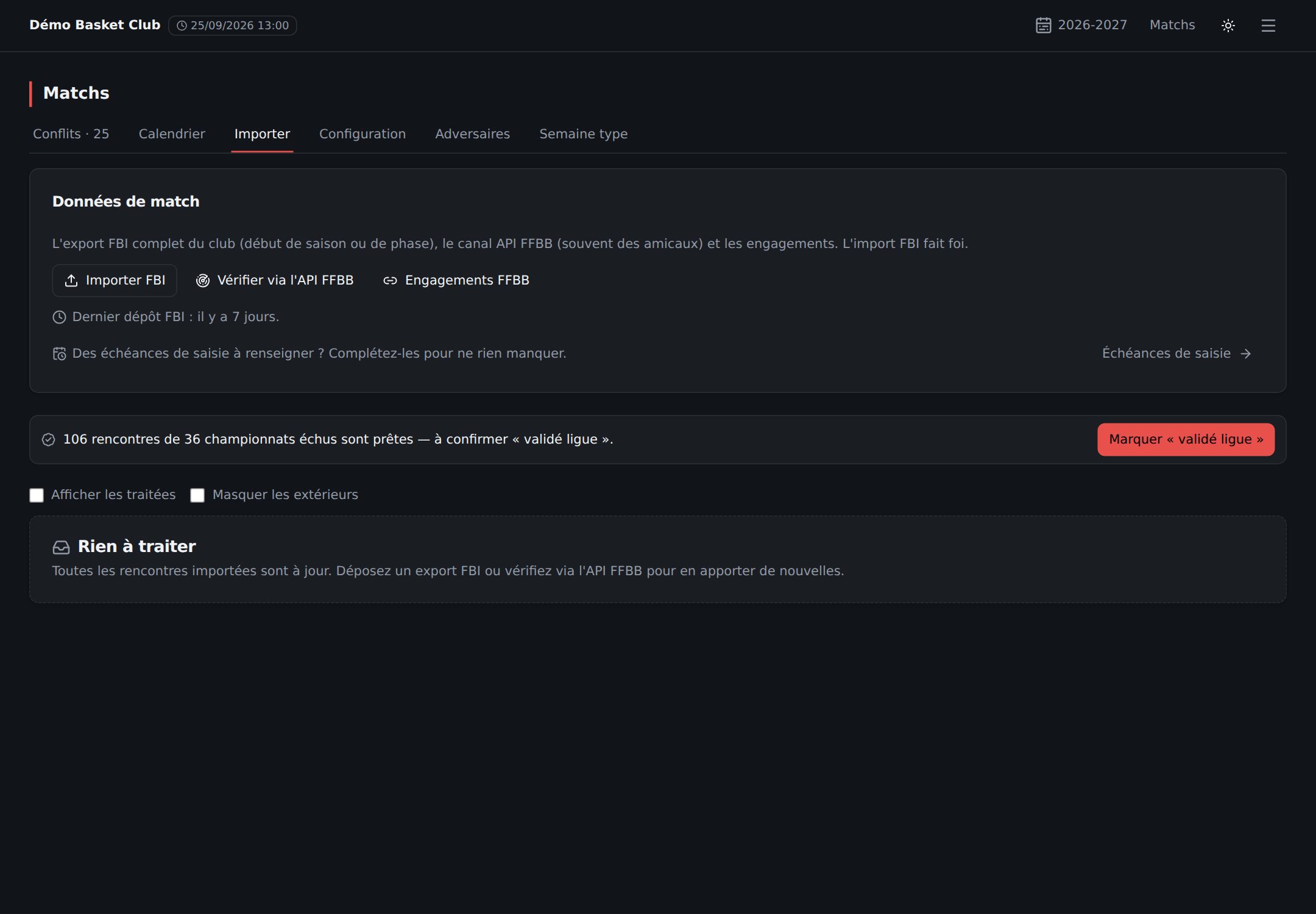Image resolution: width=1316 pixels, height=914 pixels.
Task: Click the Données de match heading
Action: 126,202
